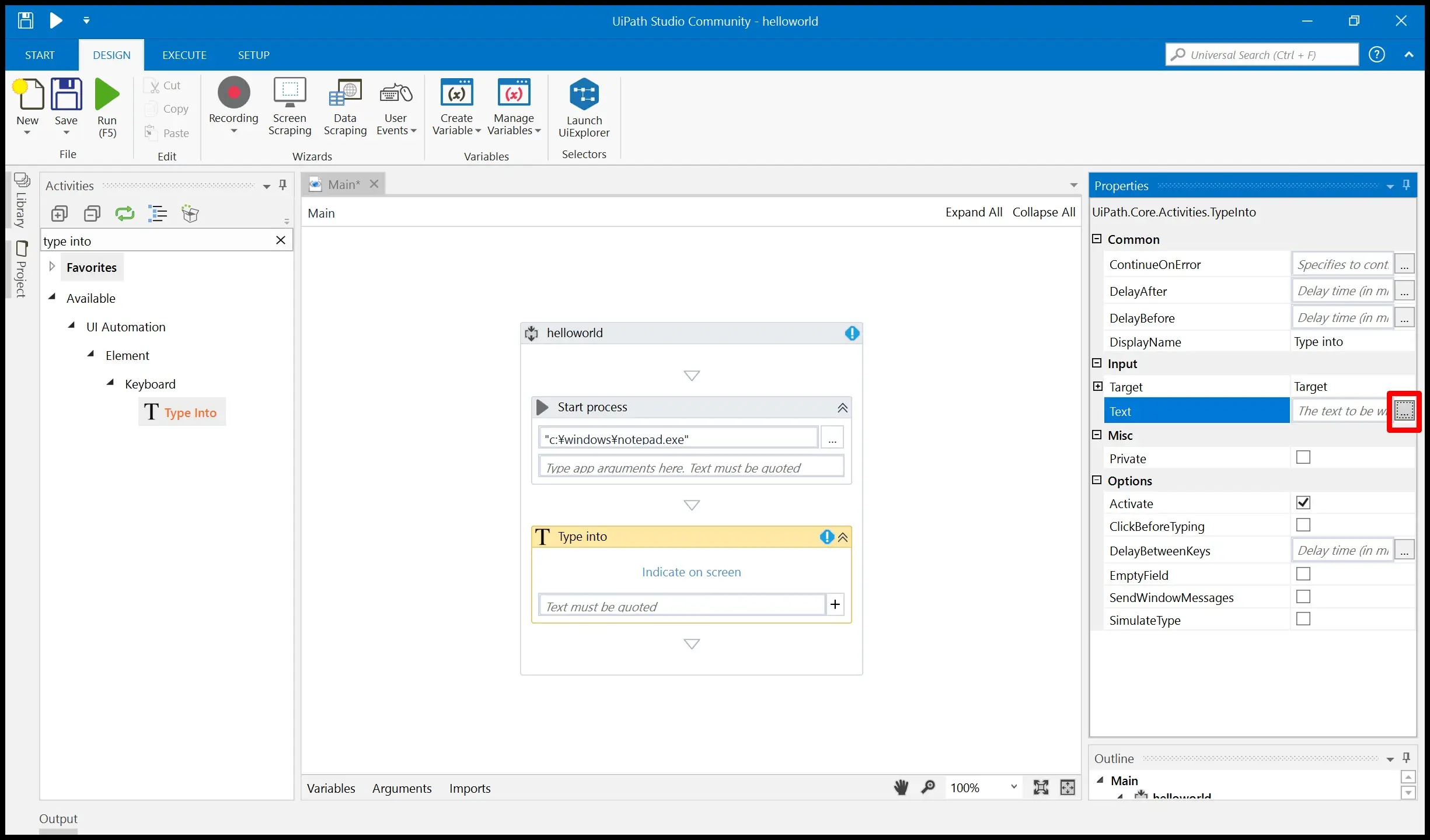Collapse the Common properties section
1430x840 pixels.
pos(1097,239)
